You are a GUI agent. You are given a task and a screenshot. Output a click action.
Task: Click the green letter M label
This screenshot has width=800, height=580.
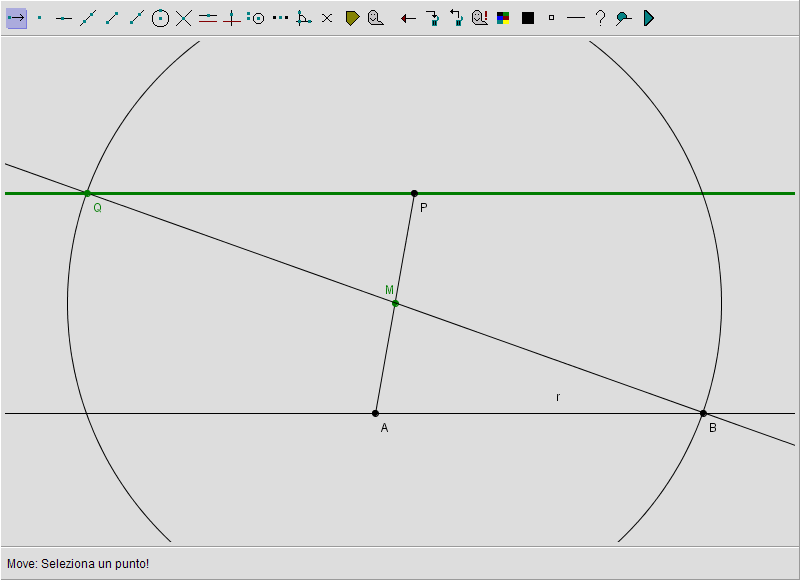pyautogui.click(x=389, y=290)
